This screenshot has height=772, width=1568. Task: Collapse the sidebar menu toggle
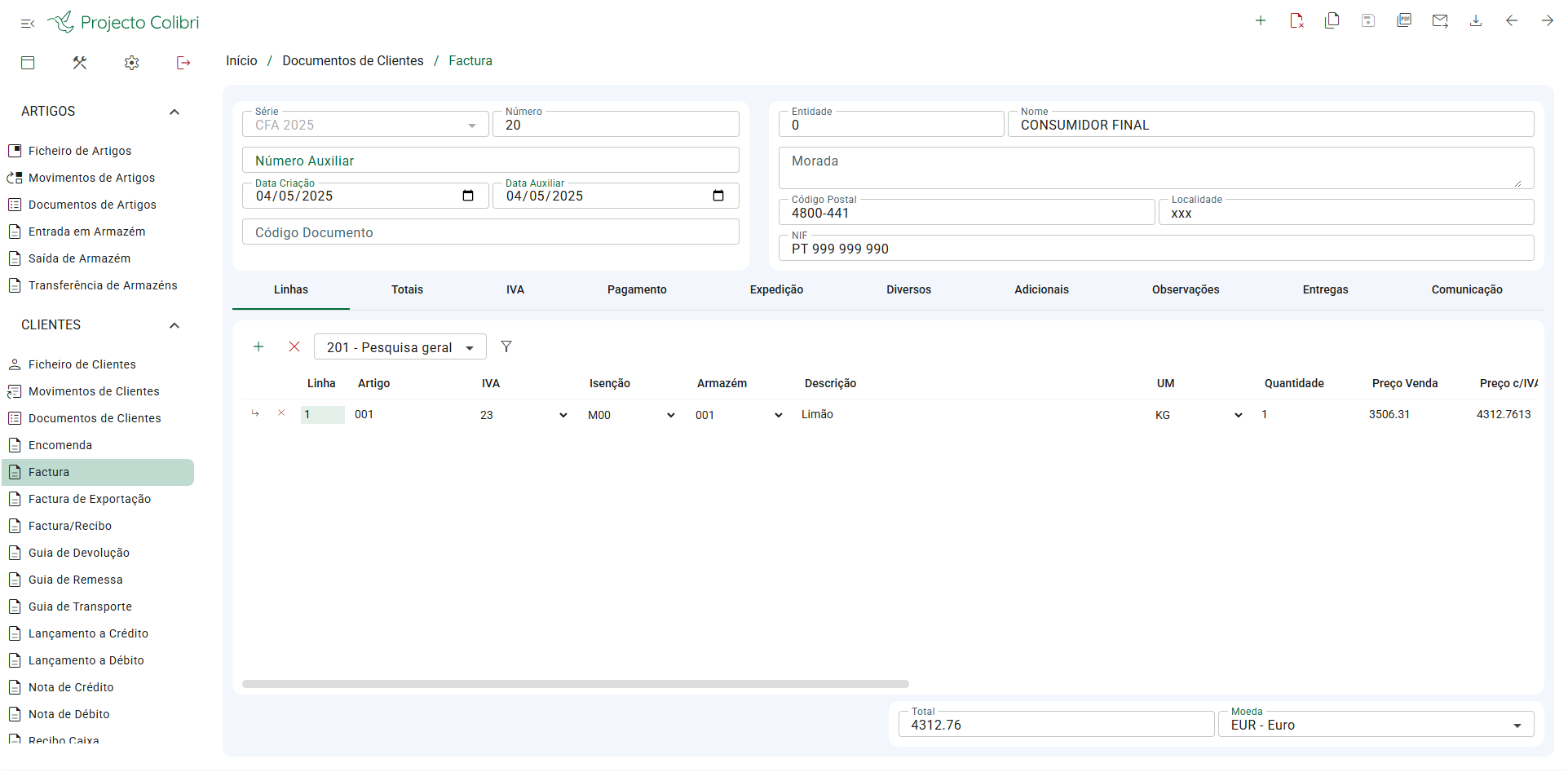tap(28, 24)
